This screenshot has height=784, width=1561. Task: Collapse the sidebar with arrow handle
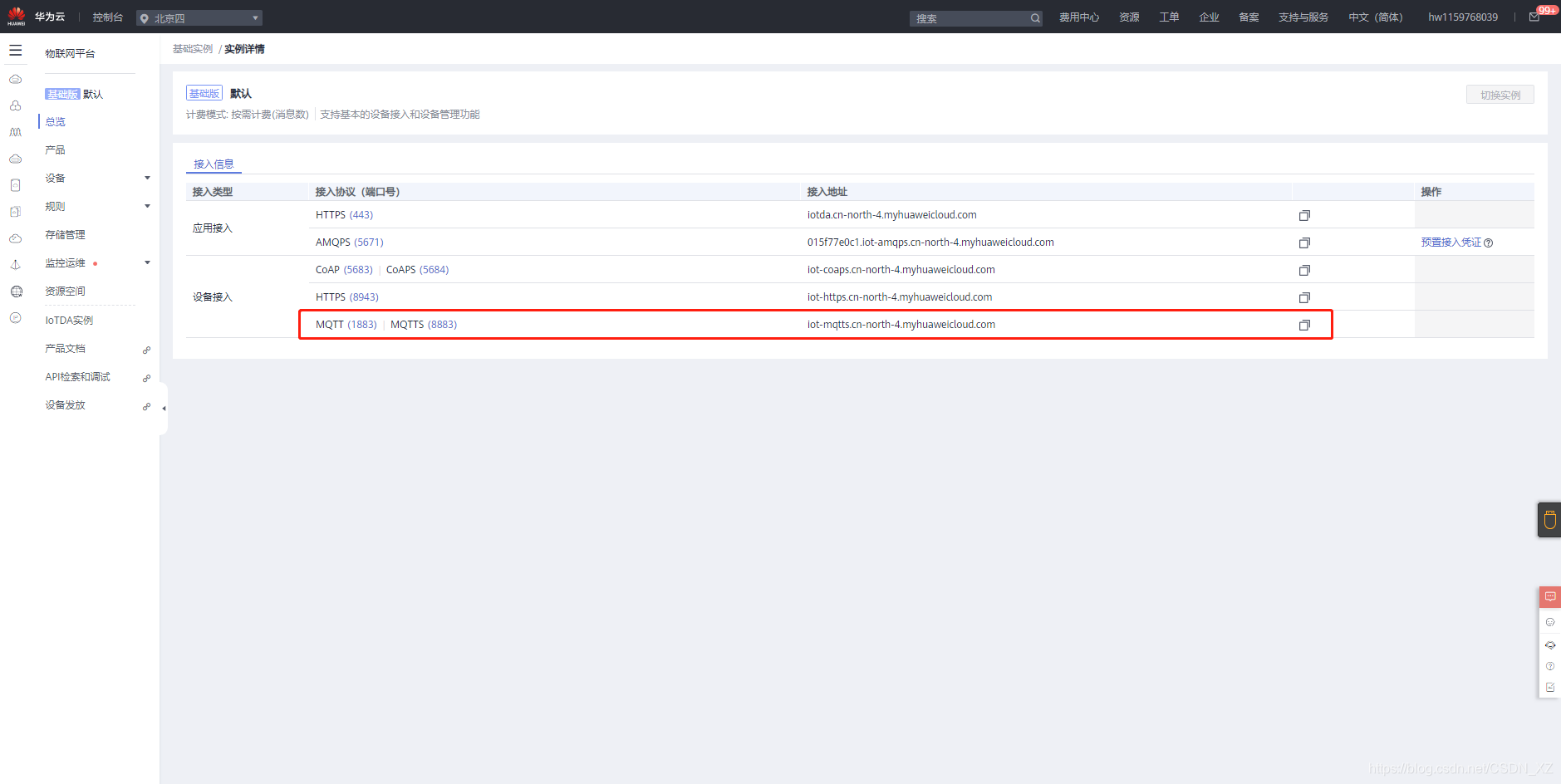pos(164,409)
